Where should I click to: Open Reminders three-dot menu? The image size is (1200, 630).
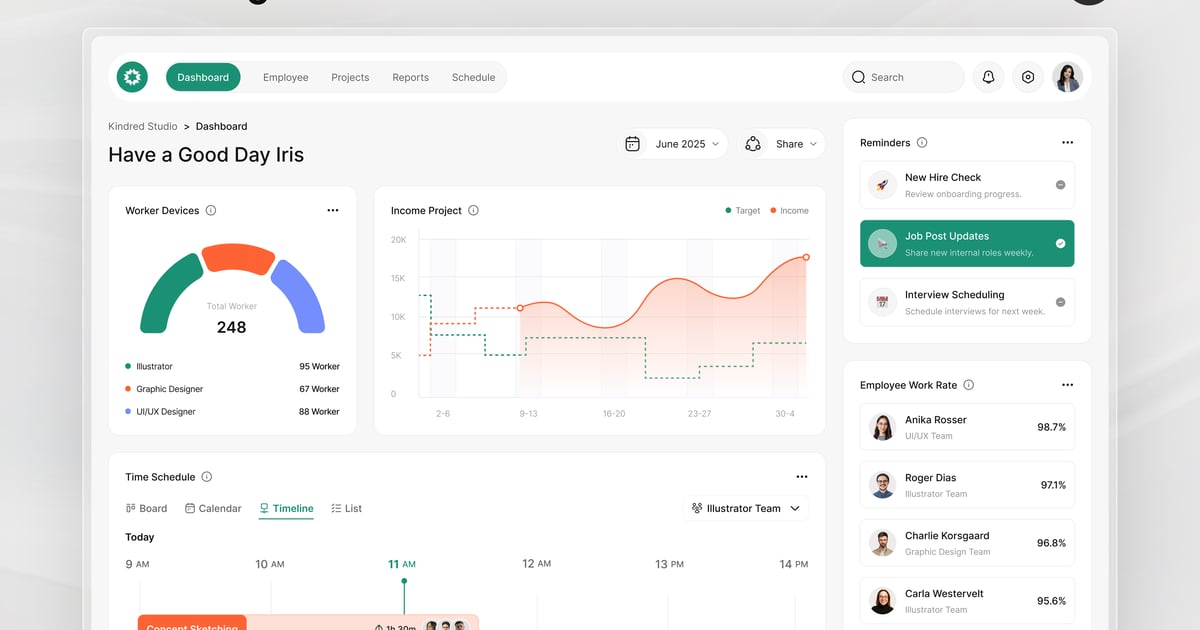point(1067,143)
